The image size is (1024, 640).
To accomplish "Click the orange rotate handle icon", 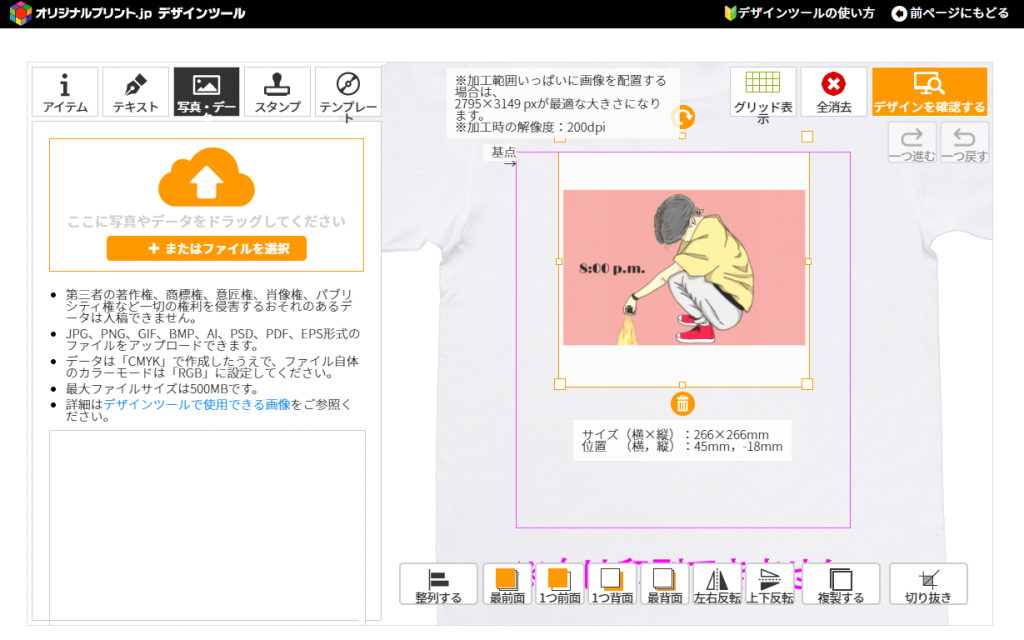I will [x=683, y=118].
